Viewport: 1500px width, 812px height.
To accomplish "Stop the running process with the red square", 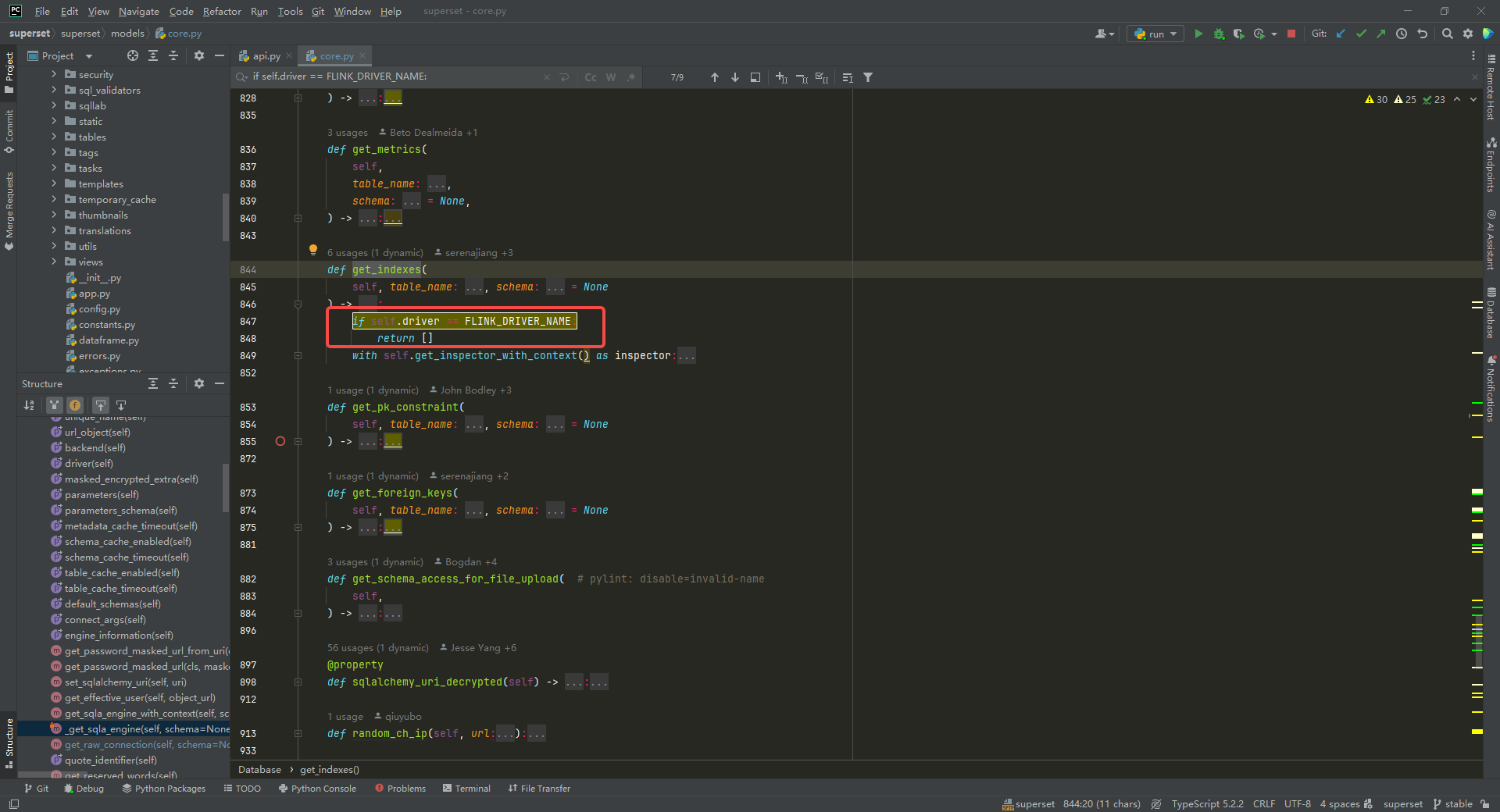I will (x=1291, y=34).
